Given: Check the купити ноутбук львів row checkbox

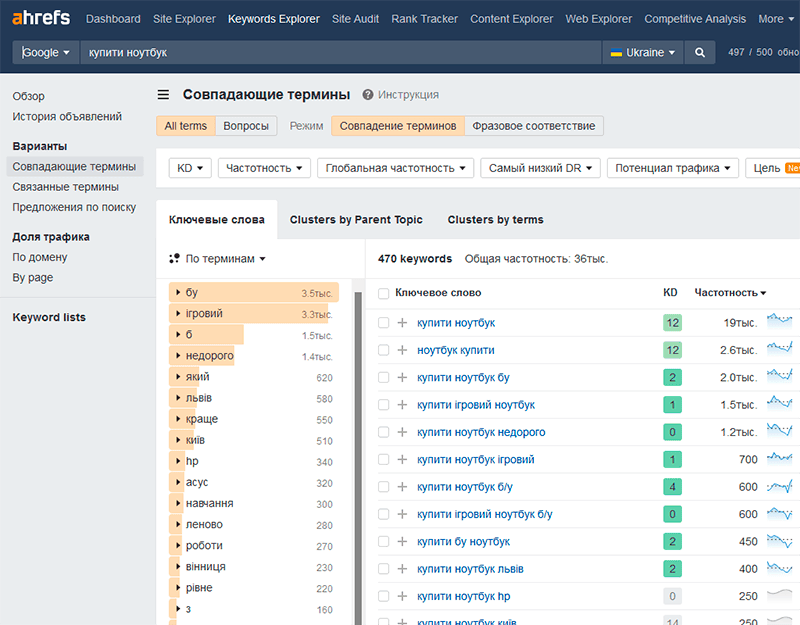Looking at the screenshot, I should (384, 569).
